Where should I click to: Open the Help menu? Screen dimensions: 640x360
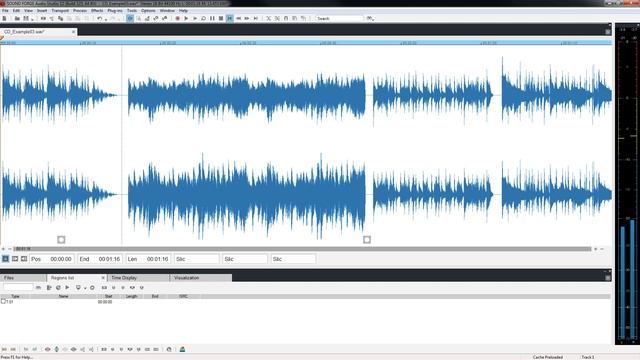coord(183,11)
